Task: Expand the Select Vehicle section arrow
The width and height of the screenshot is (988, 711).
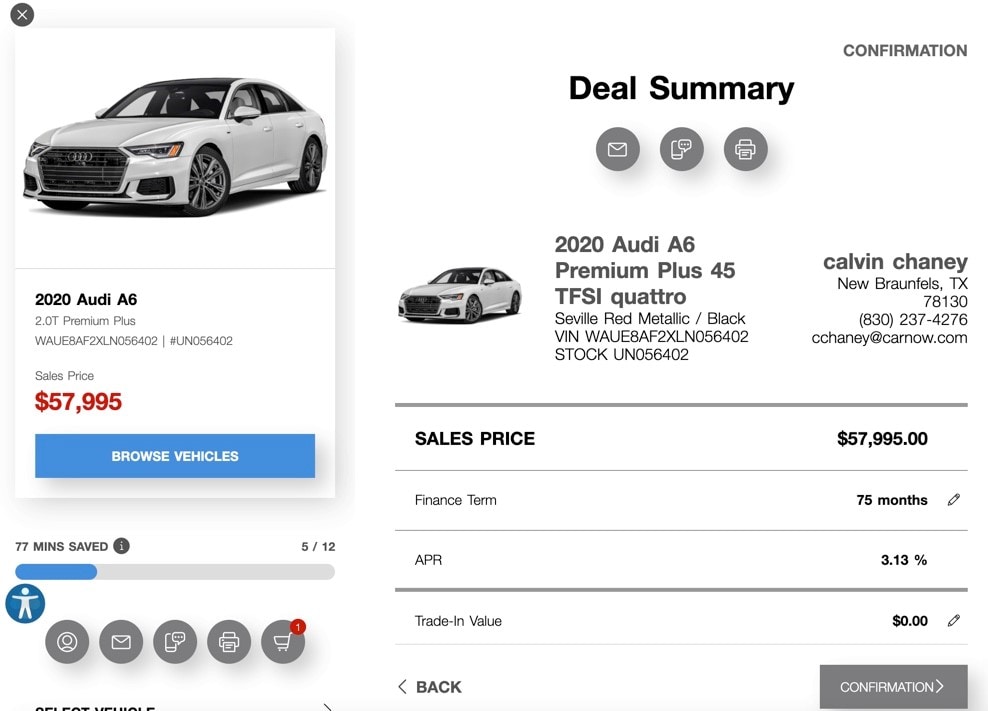Action: [327, 707]
